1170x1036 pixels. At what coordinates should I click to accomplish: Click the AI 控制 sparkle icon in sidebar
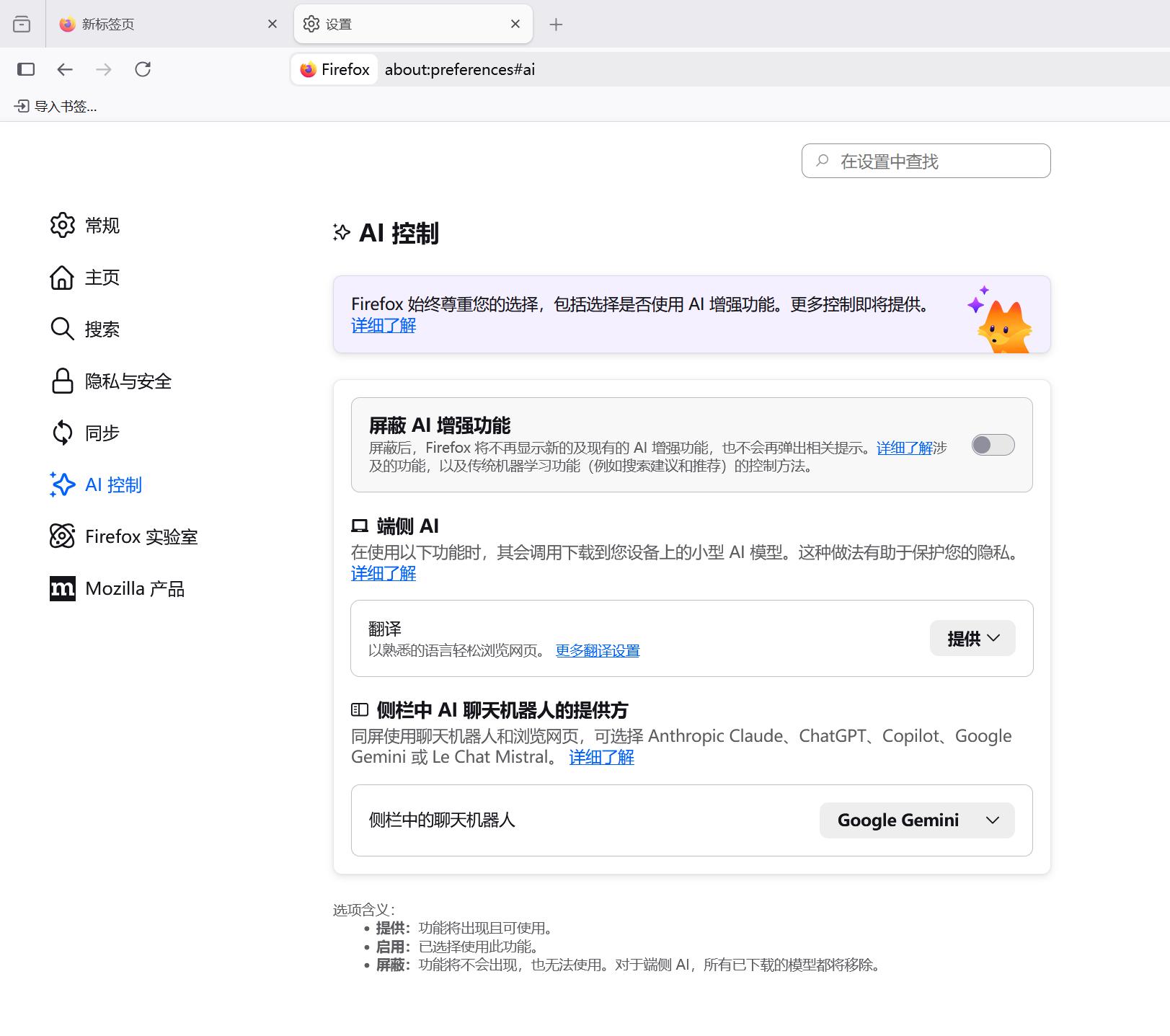point(62,484)
